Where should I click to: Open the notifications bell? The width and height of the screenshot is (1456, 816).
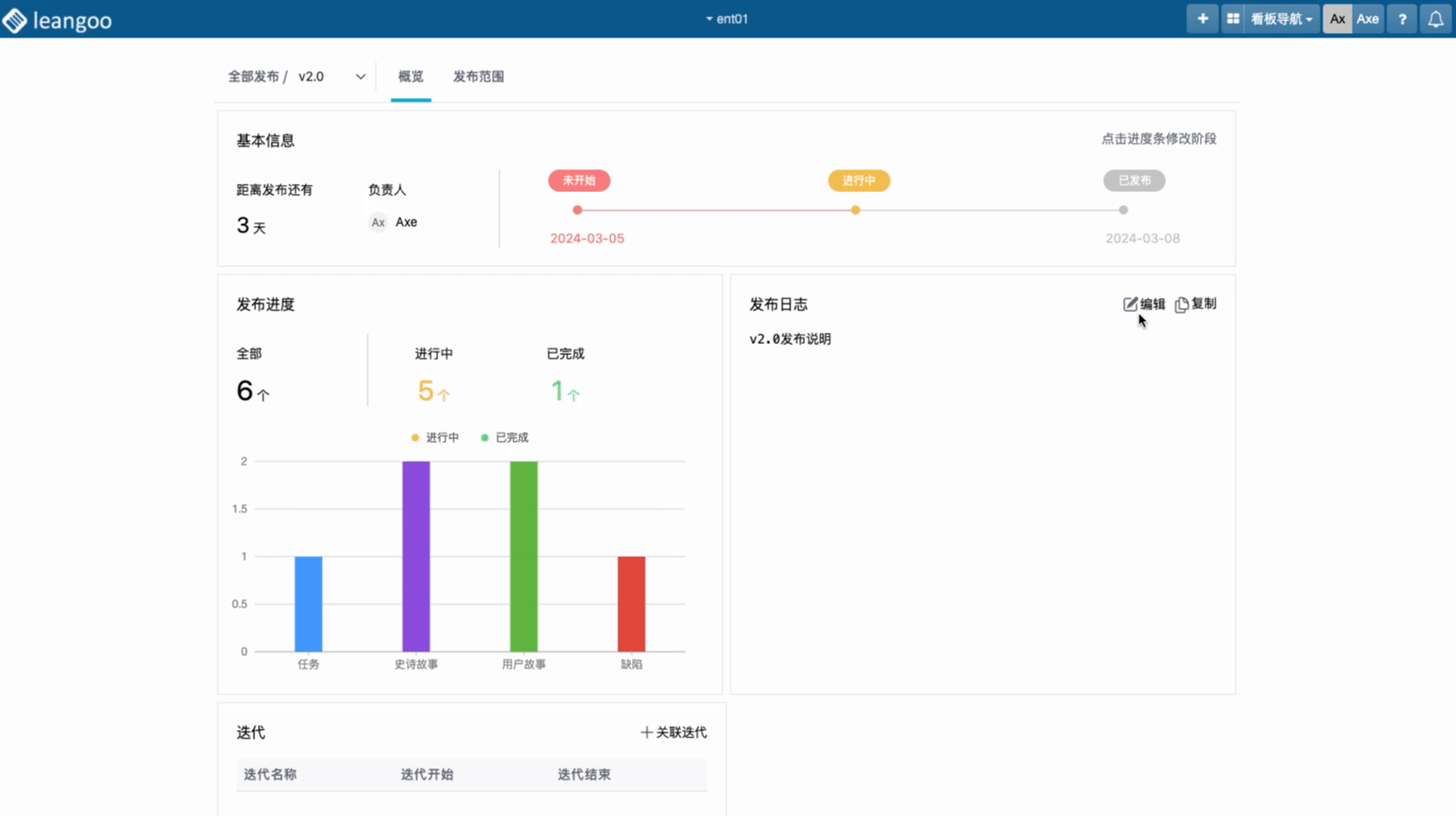coord(1436,19)
